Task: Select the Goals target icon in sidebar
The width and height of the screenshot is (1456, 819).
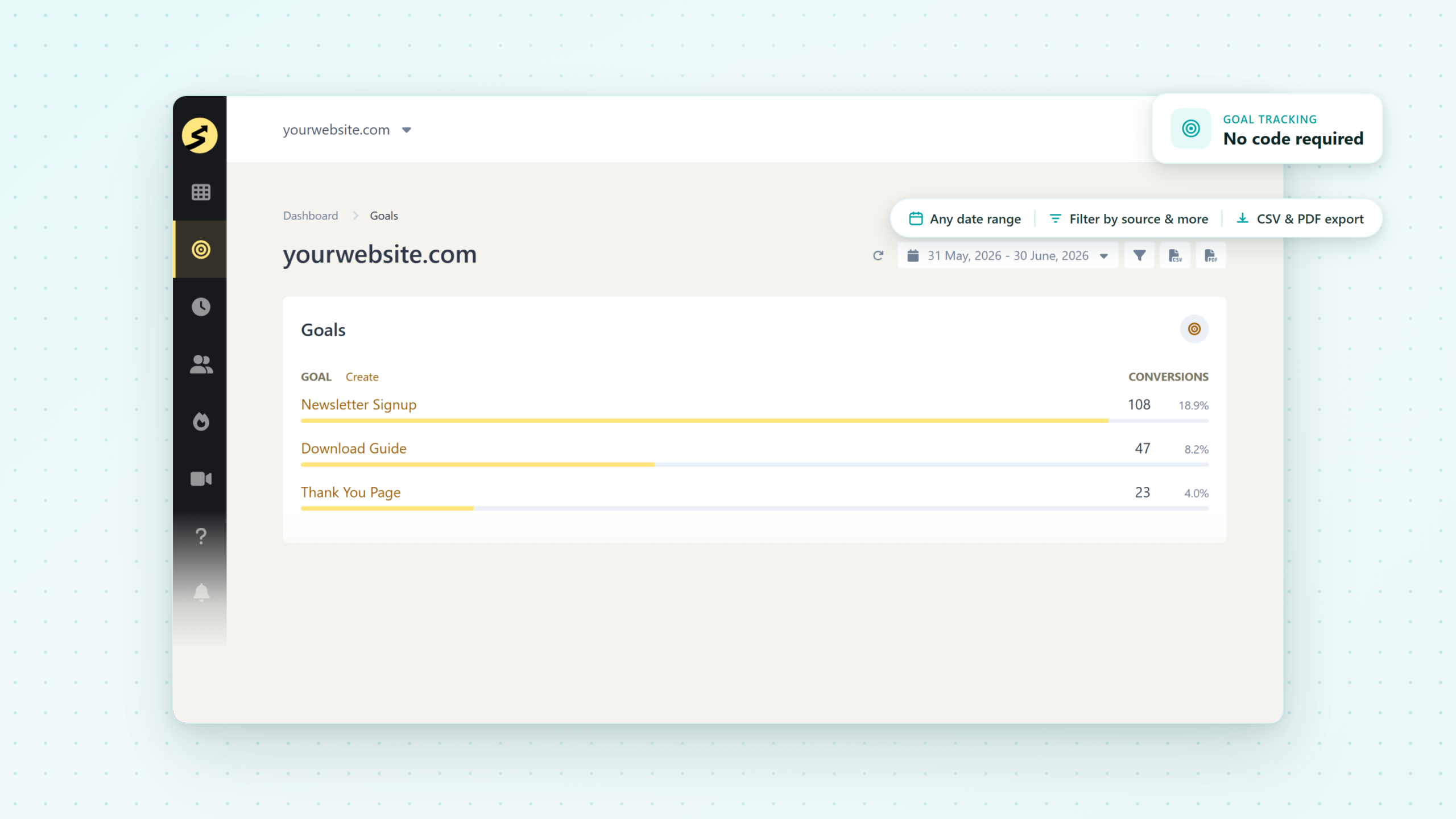Action: (x=201, y=250)
